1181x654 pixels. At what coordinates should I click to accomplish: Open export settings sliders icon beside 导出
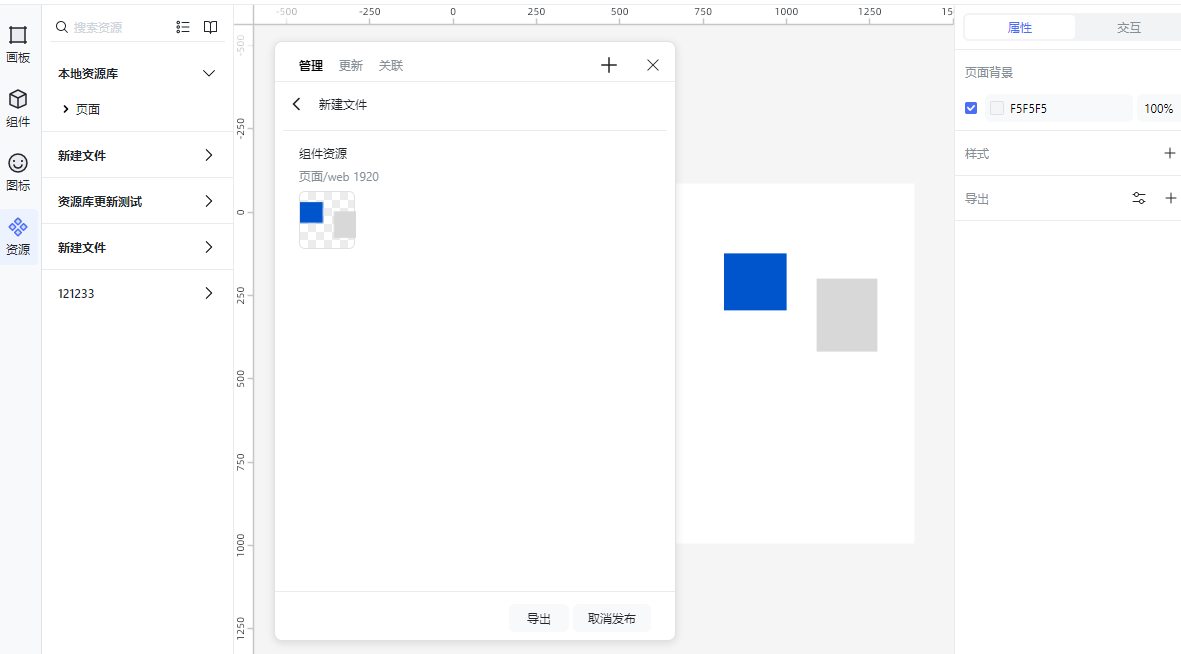1139,198
